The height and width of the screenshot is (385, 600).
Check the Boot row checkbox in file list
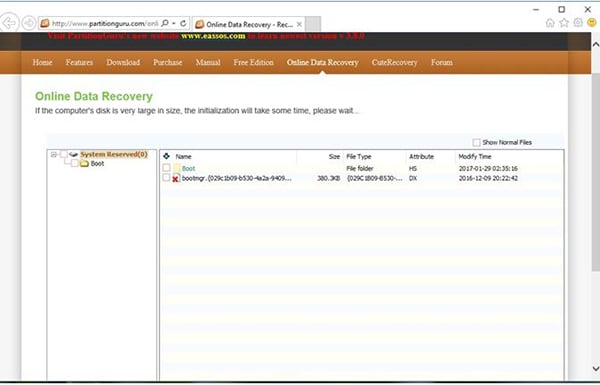click(166, 168)
